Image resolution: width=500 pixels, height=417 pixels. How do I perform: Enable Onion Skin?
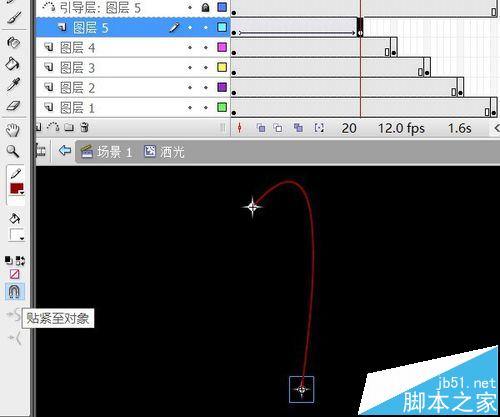(261, 128)
